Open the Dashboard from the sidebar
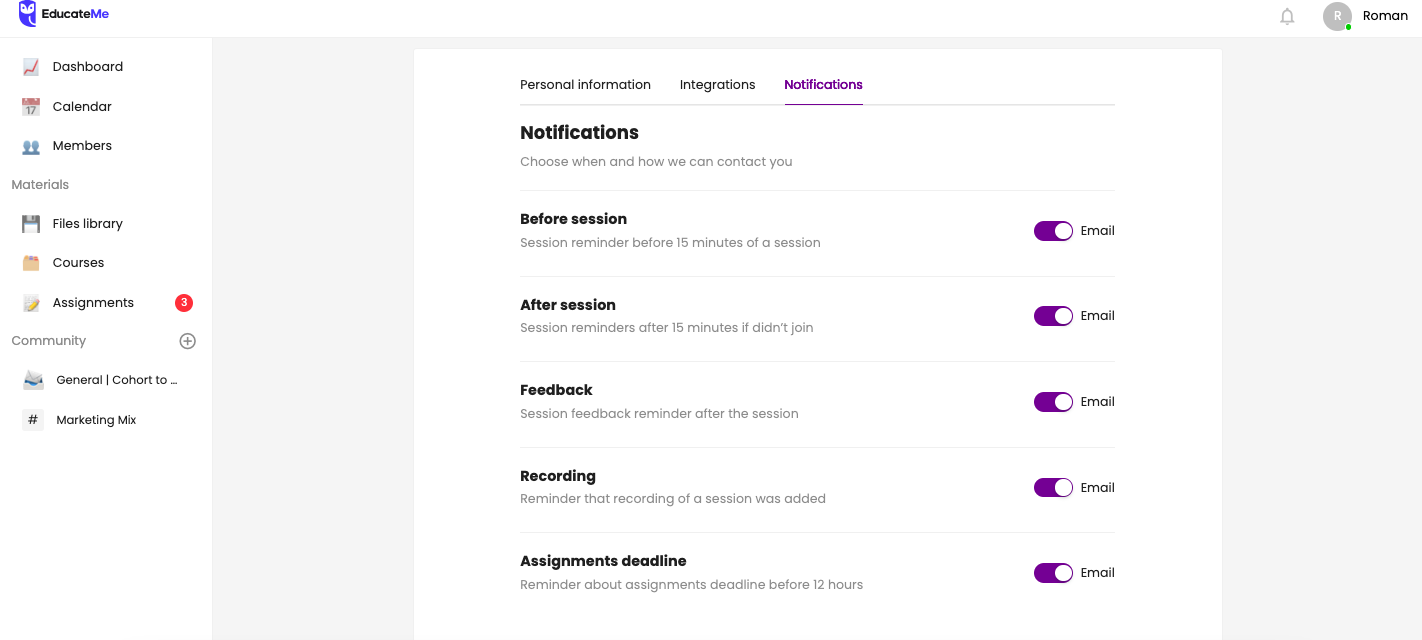 click(87, 66)
